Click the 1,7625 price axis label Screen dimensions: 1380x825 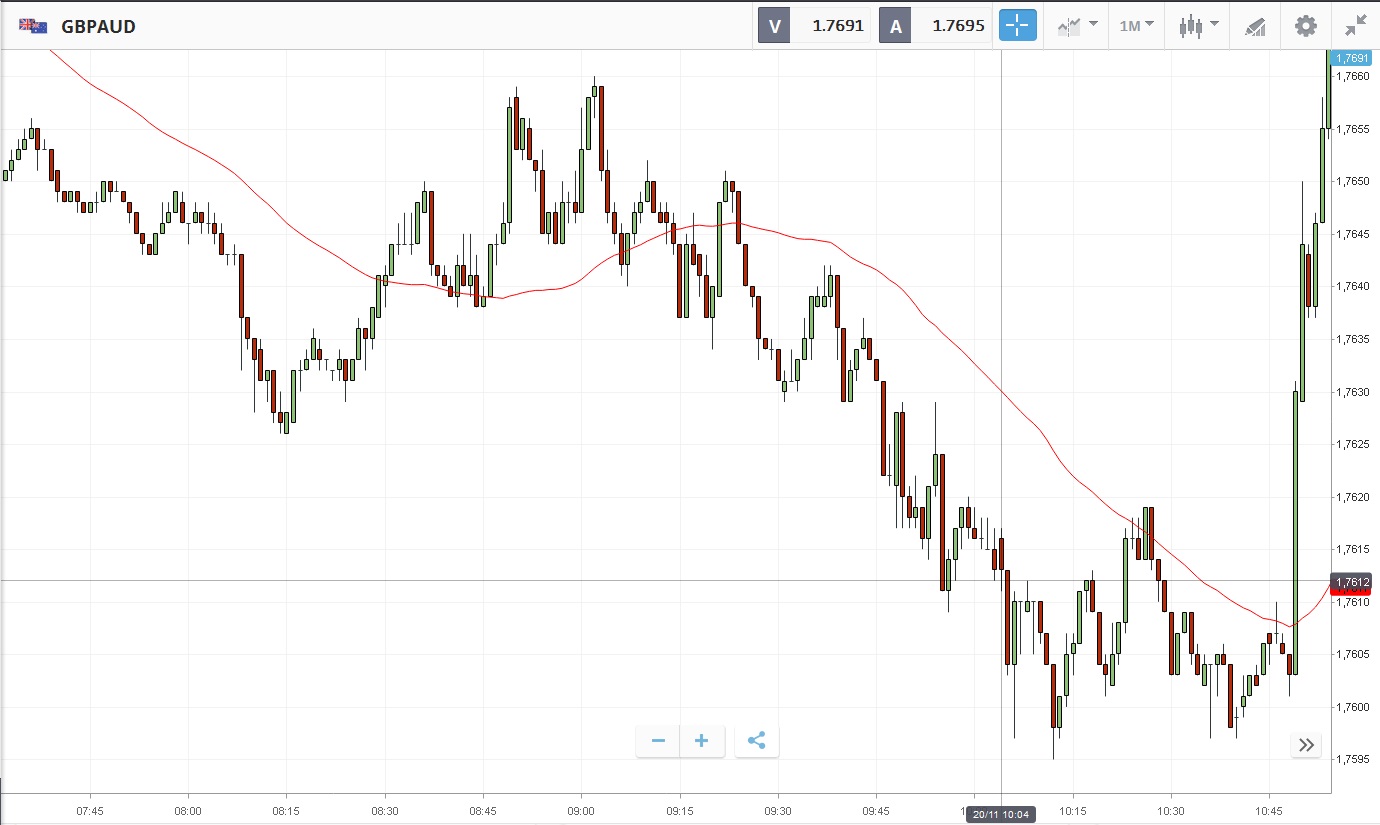click(x=1353, y=444)
